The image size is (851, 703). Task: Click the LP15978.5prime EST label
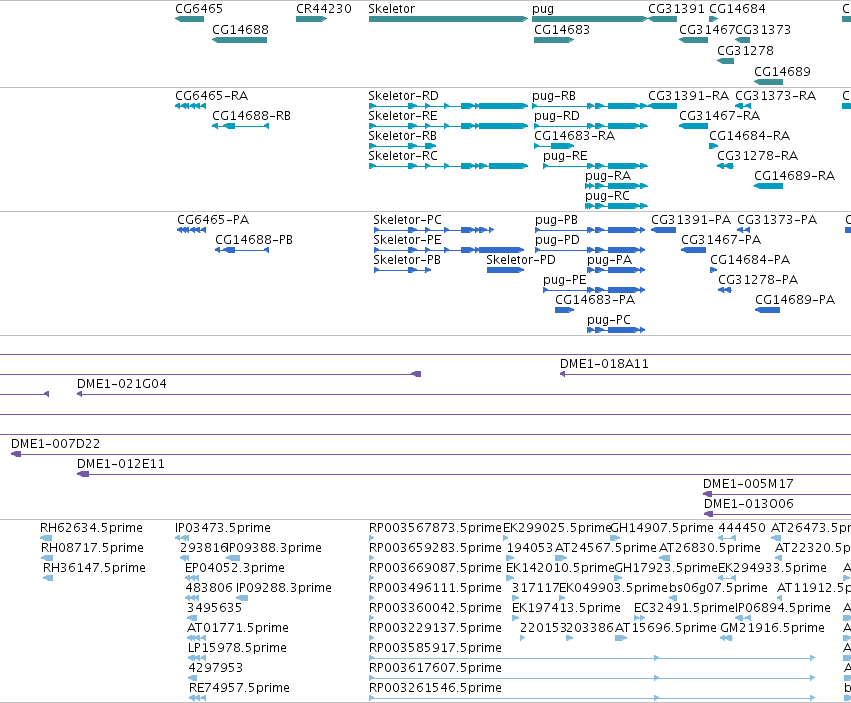pyautogui.click(x=237, y=648)
